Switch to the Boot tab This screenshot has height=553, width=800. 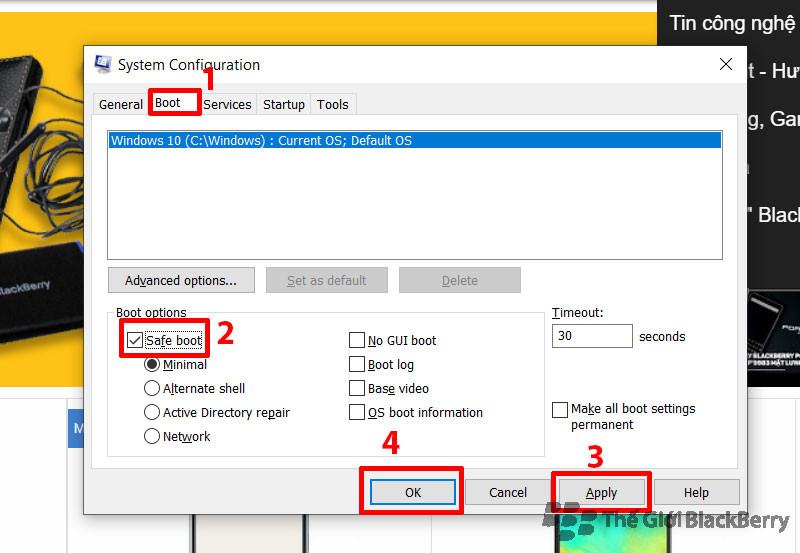tap(168, 103)
